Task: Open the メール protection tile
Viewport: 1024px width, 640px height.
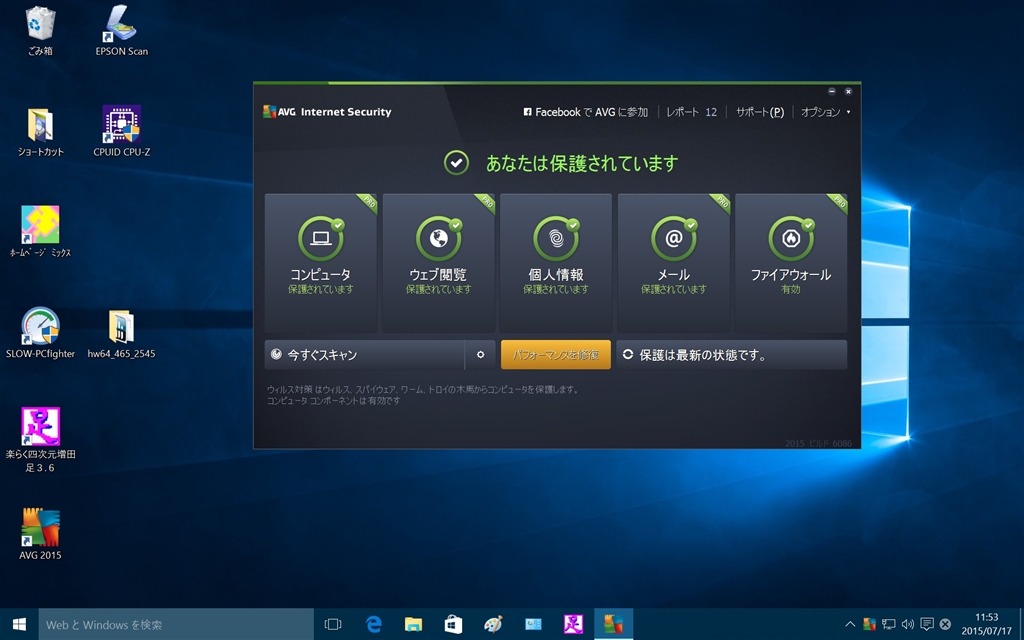Action: pos(673,263)
